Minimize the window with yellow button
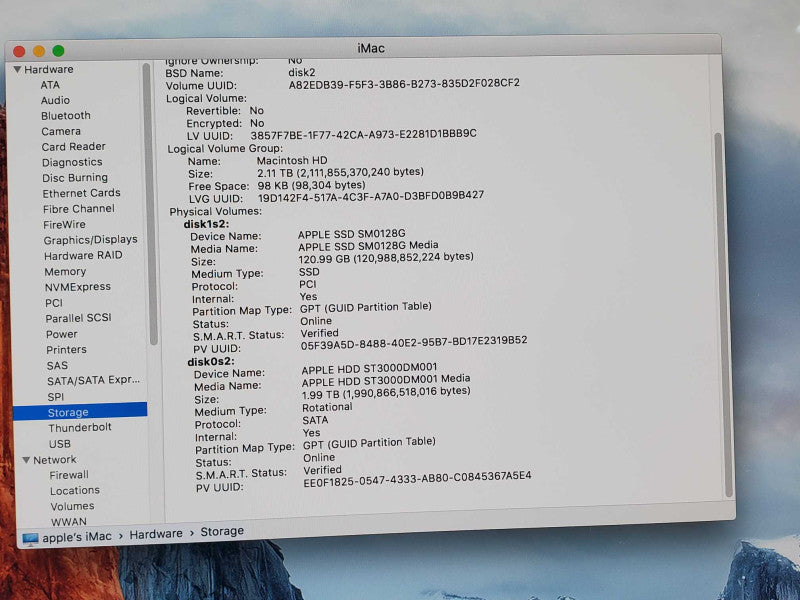Image resolution: width=800 pixels, height=600 pixels. coord(39,51)
